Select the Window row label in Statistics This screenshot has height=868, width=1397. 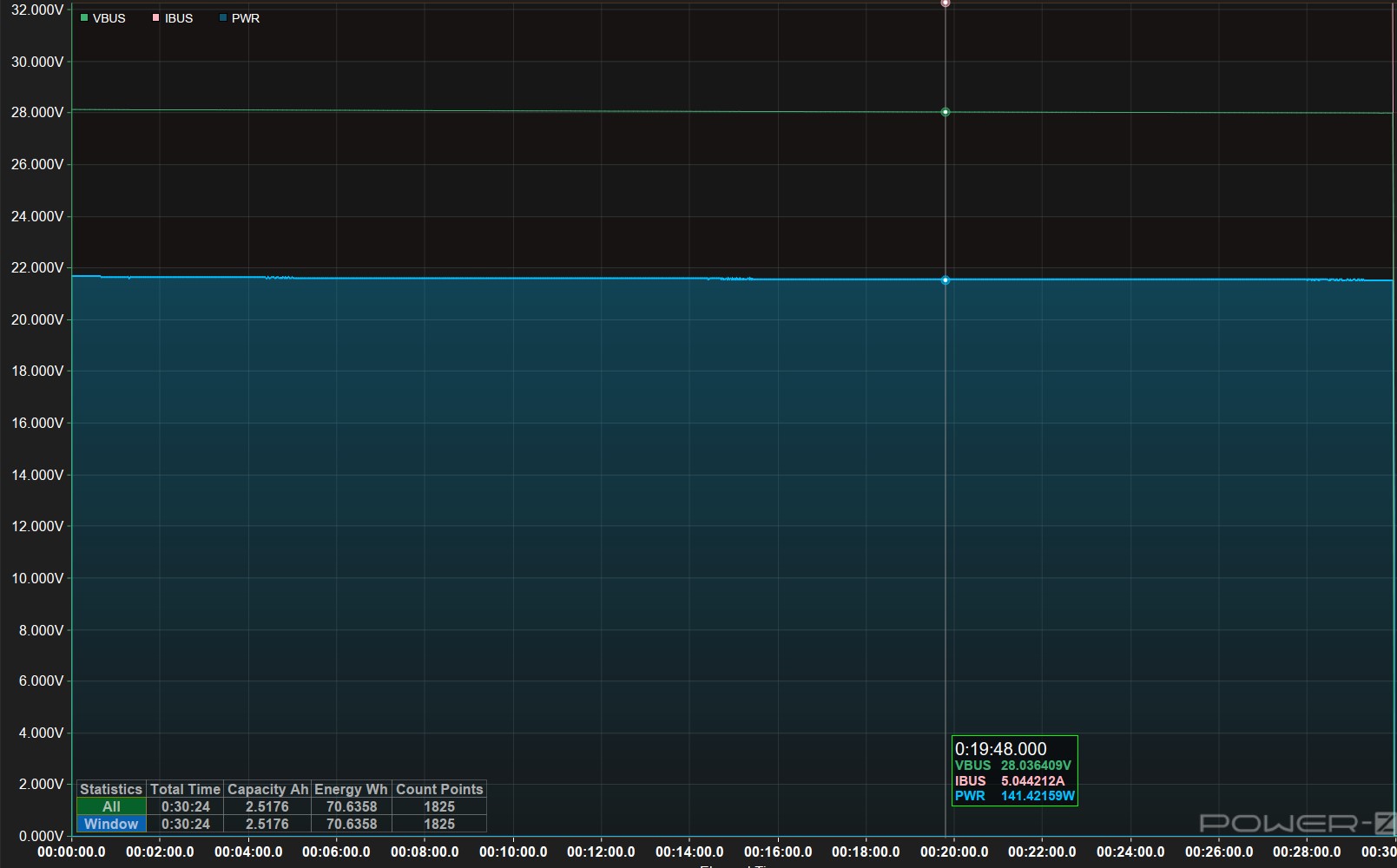tap(111, 824)
